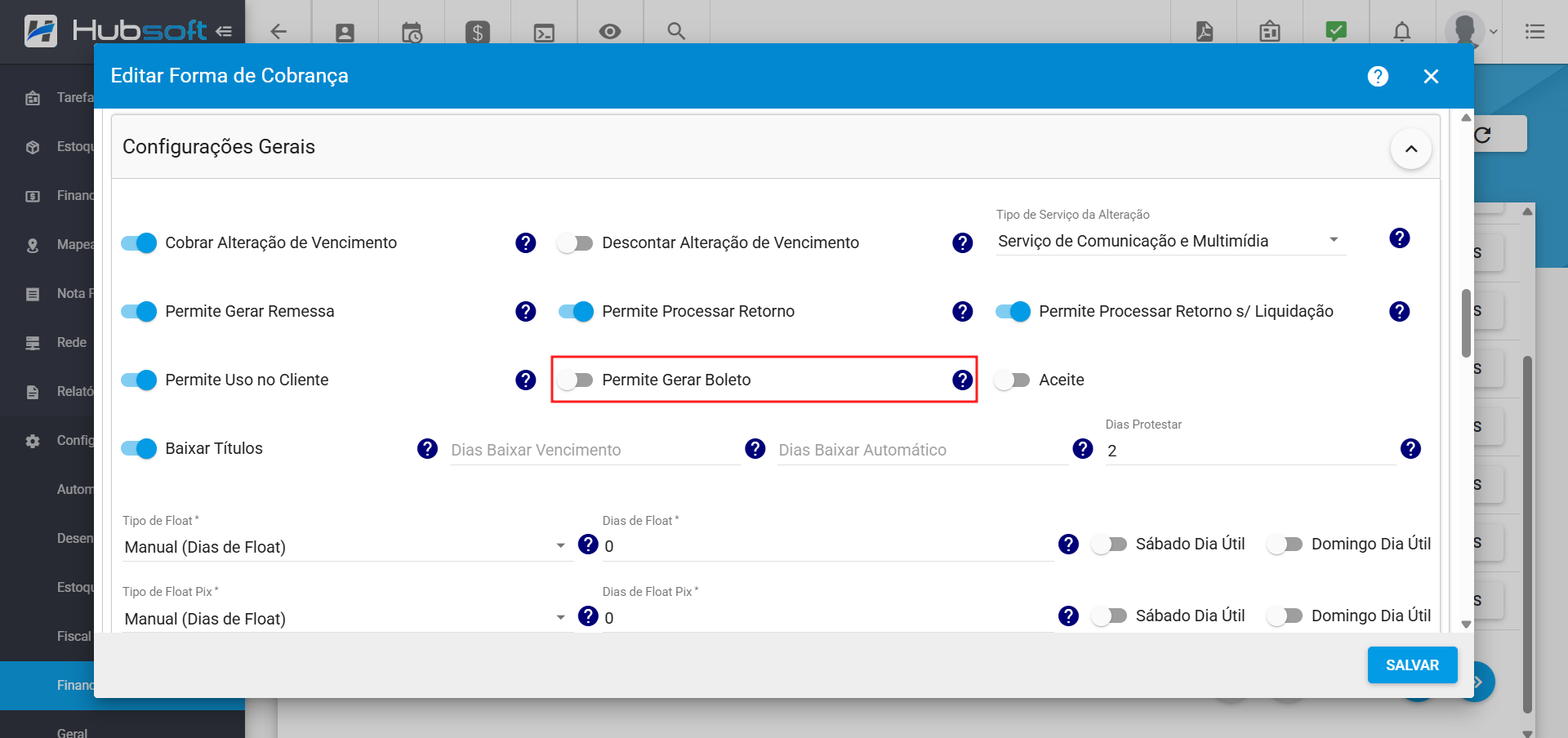
Task: Toggle Permite Processar Retorno s/ Liquidação switch
Action: coord(1013,311)
